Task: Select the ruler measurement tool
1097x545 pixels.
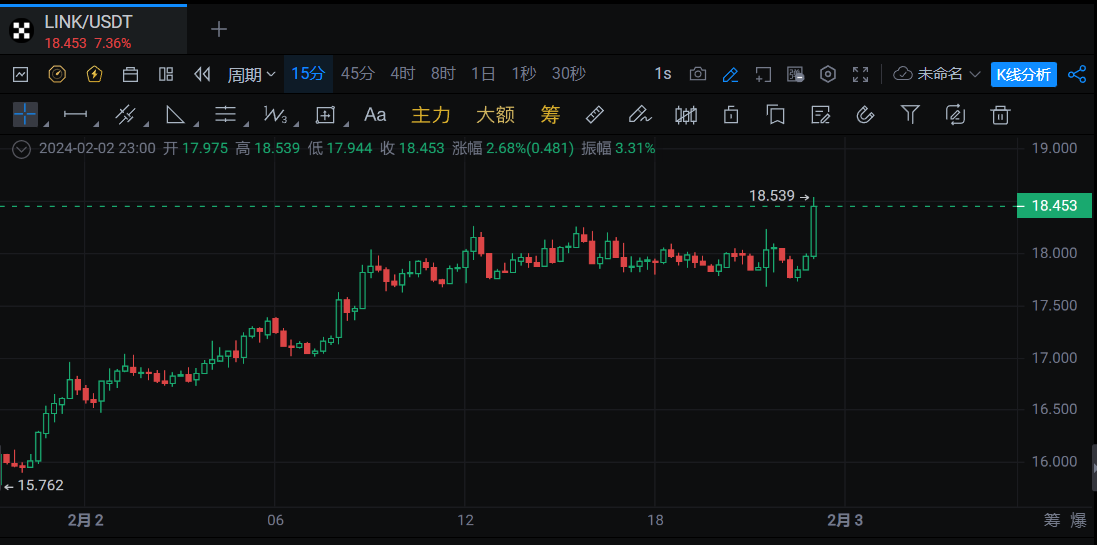Action: point(594,115)
